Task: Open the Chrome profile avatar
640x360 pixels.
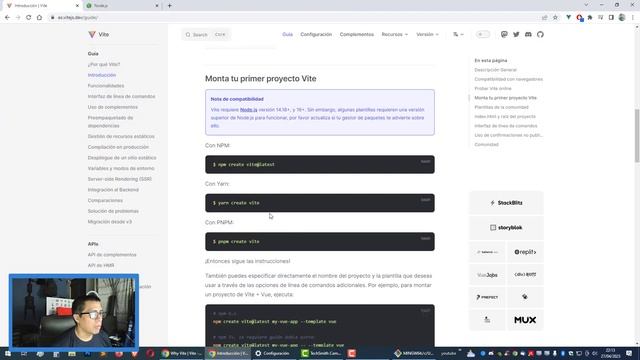Action: click(x=622, y=18)
